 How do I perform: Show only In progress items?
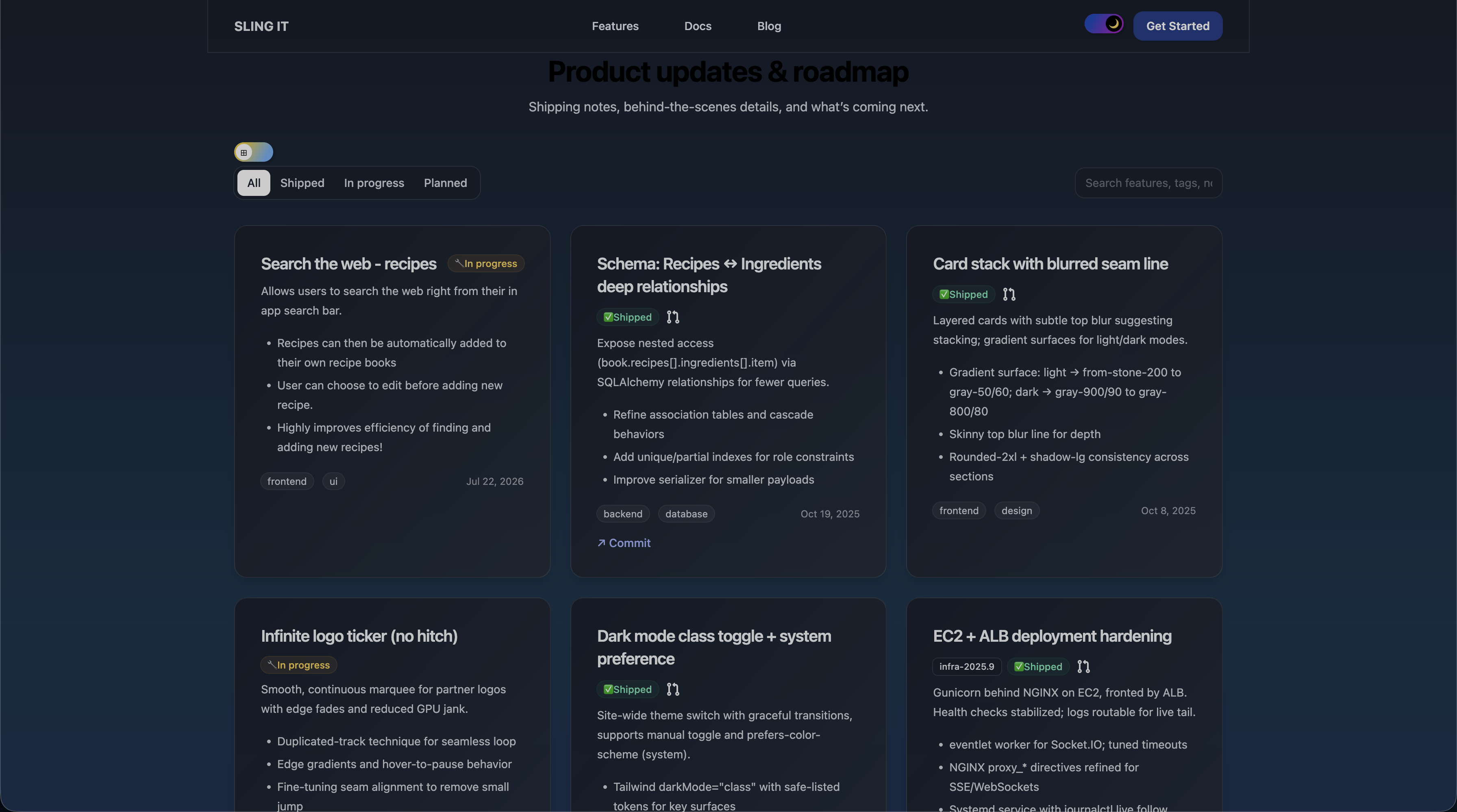tap(374, 182)
